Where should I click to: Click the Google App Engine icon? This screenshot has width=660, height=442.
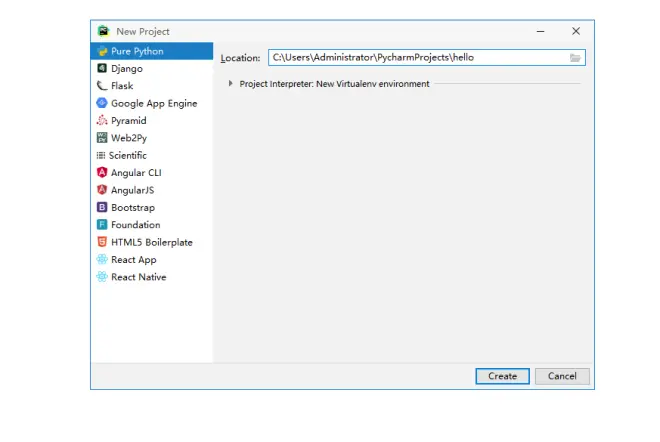pos(102,103)
